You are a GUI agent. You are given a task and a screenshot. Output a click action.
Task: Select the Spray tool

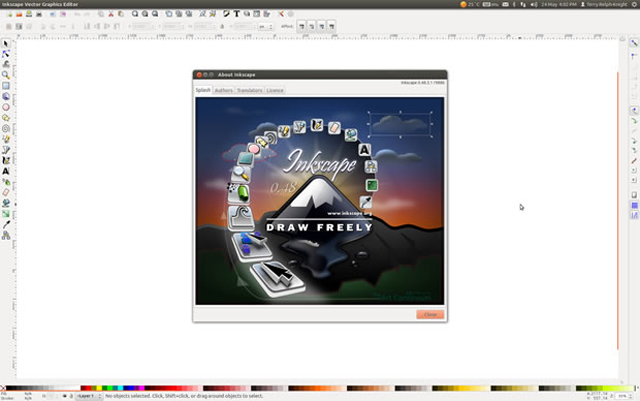pos(6,182)
